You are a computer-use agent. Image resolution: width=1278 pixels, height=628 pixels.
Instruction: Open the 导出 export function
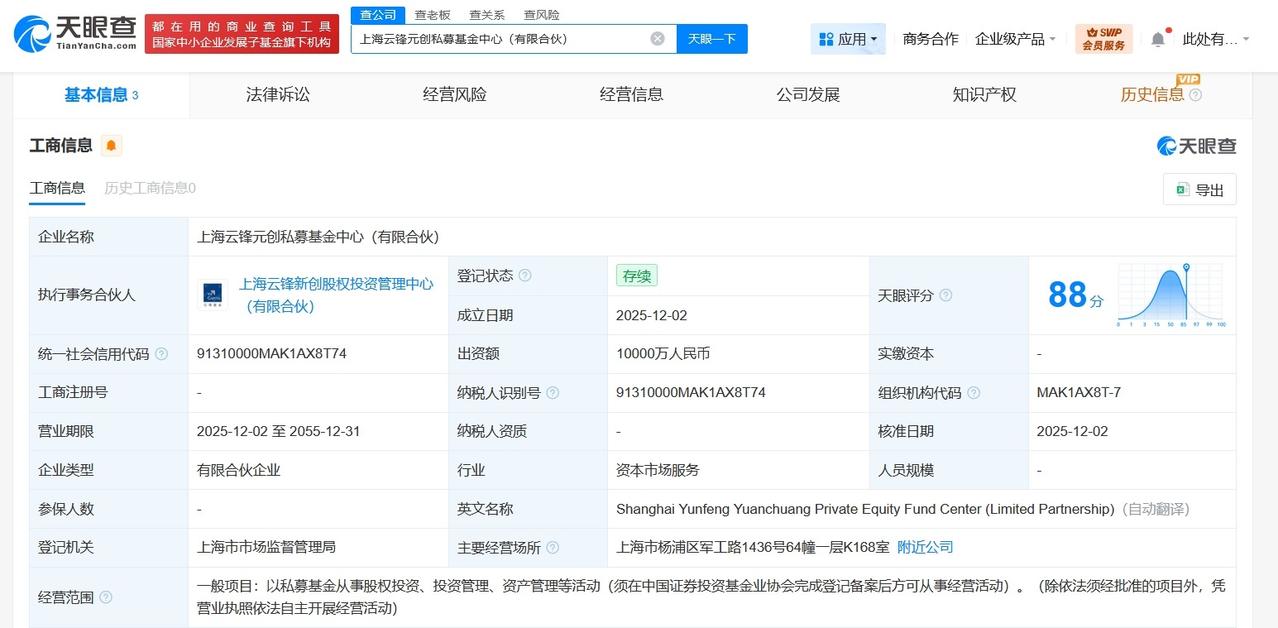tap(1199, 189)
